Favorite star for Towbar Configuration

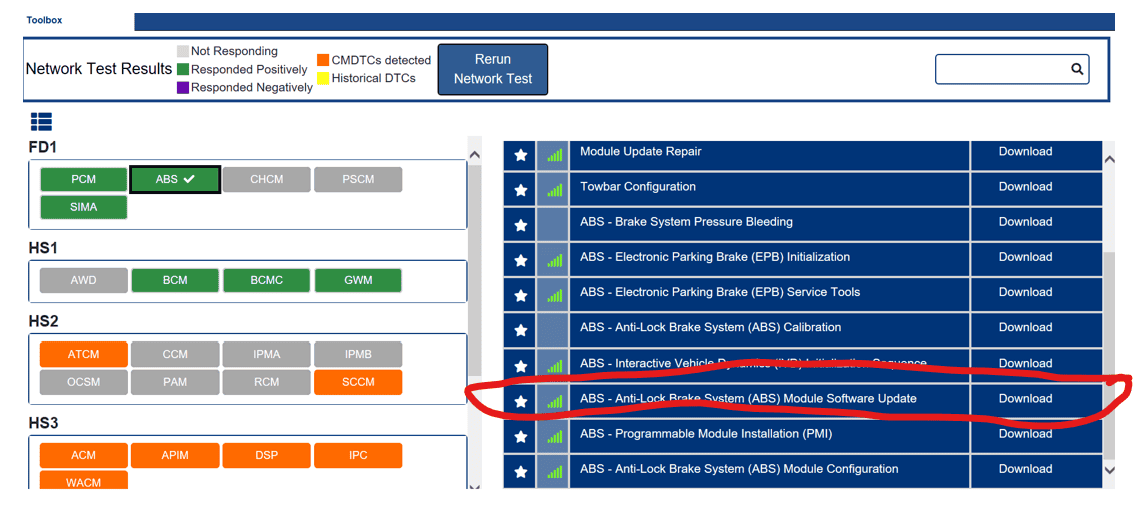(520, 190)
